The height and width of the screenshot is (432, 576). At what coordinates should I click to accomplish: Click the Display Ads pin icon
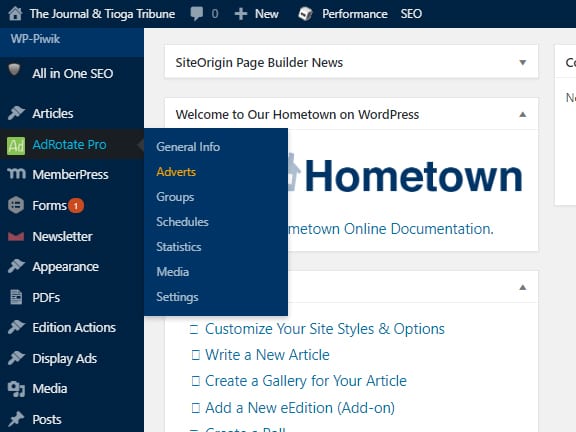16,358
